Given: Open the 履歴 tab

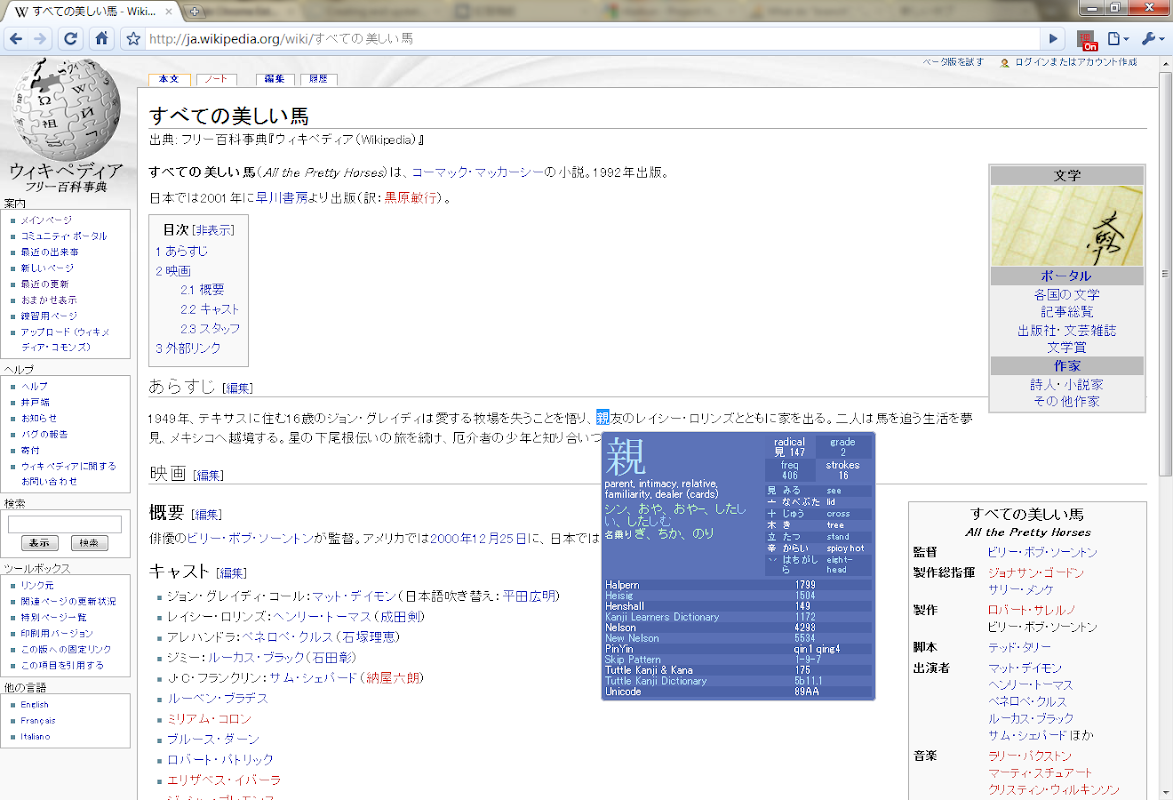Looking at the screenshot, I should [x=318, y=78].
